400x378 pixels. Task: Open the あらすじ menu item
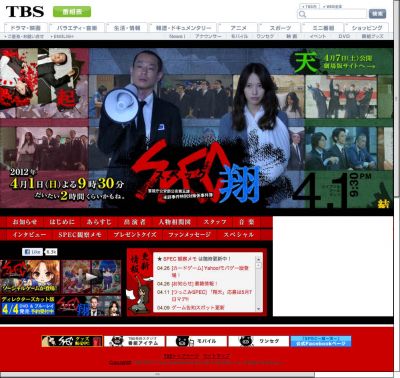[x=99, y=222]
